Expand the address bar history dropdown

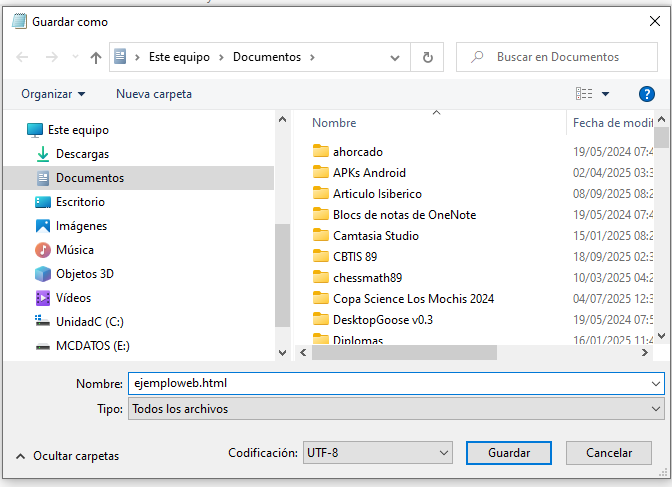pos(399,58)
